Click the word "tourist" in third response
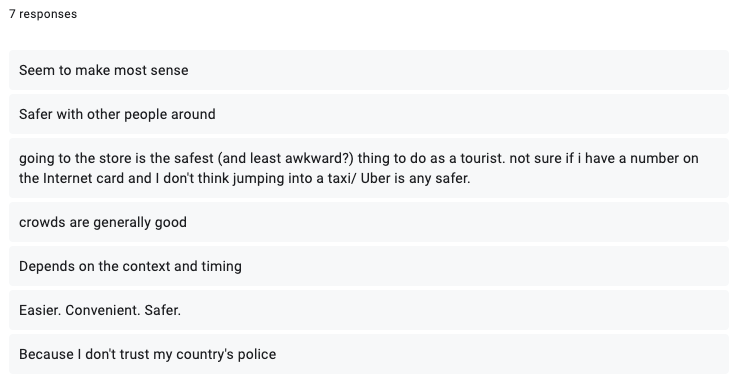Viewport: 743px width, 387px height. 481,158
